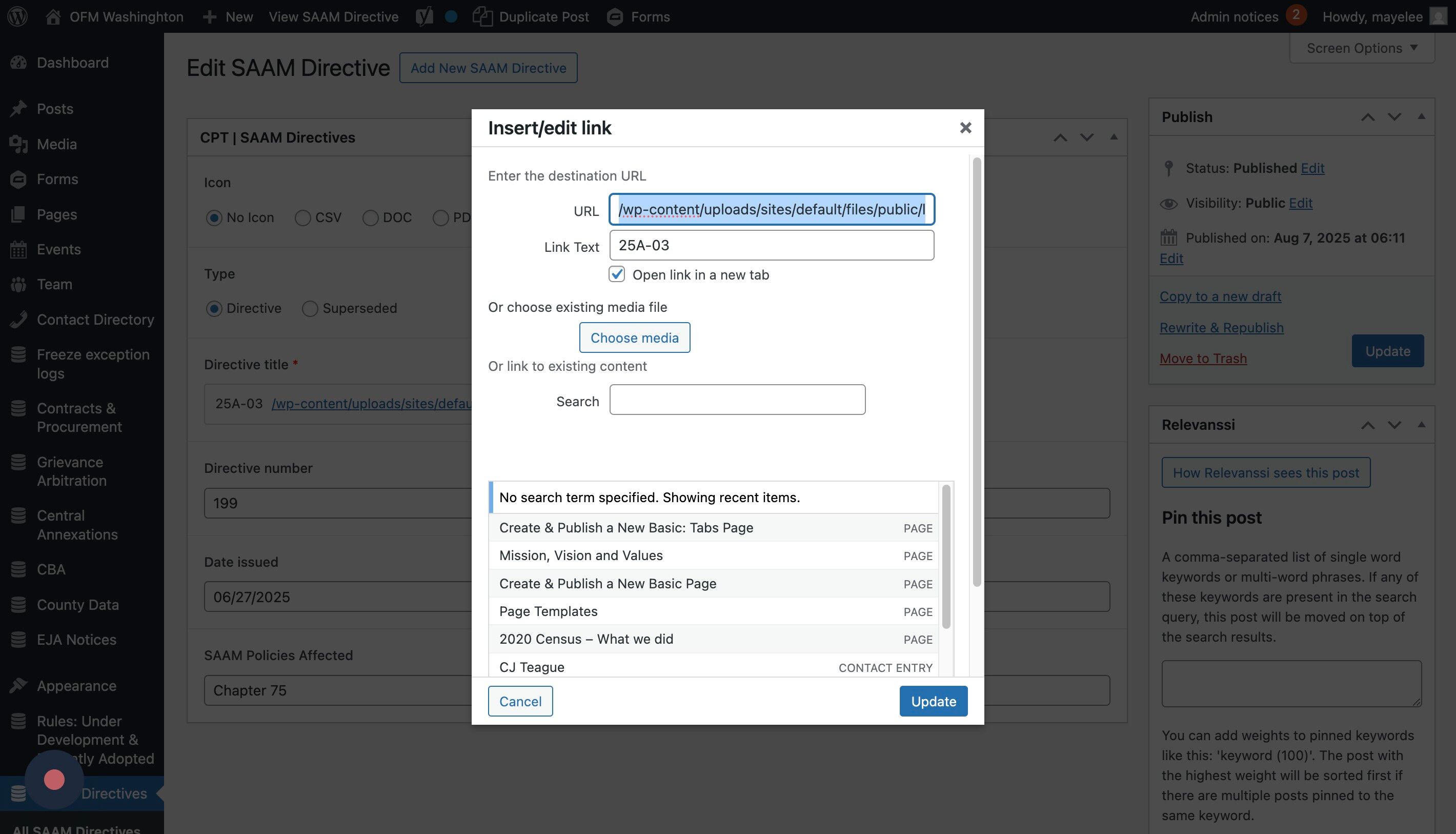Click the WordPress logo icon

pyautogui.click(x=17, y=16)
